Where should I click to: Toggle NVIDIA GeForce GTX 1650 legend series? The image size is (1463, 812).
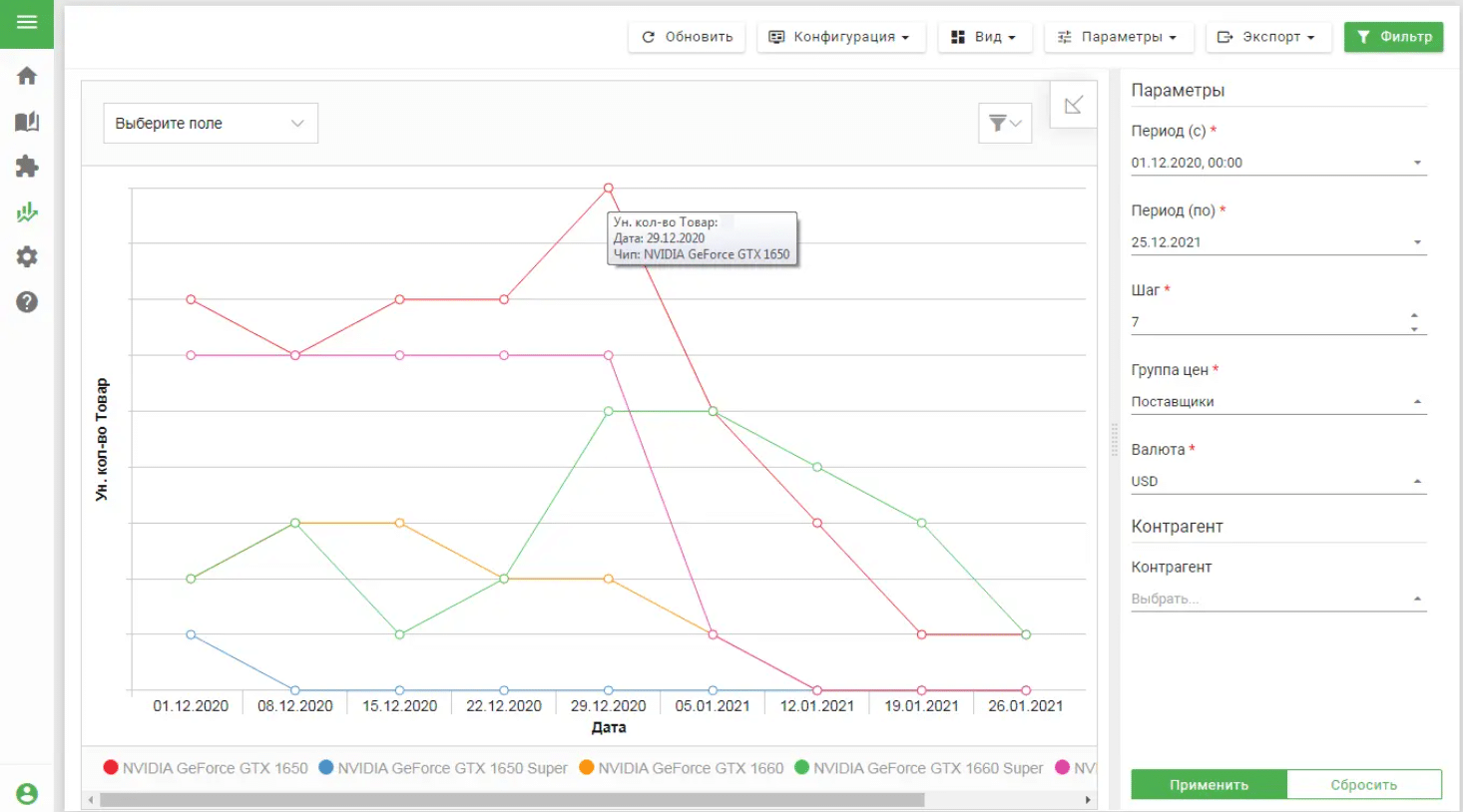pyautogui.click(x=206, y=768)
